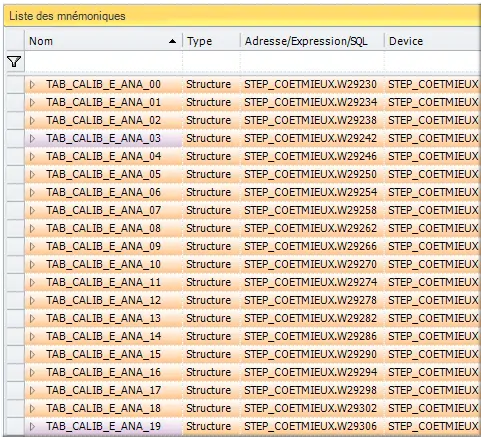Image resolution: width=481 pixels, height=437 pixels.
Task: Select device cell of TAB_CALIB_E_ANA_17 row
Action: [433, 390]
